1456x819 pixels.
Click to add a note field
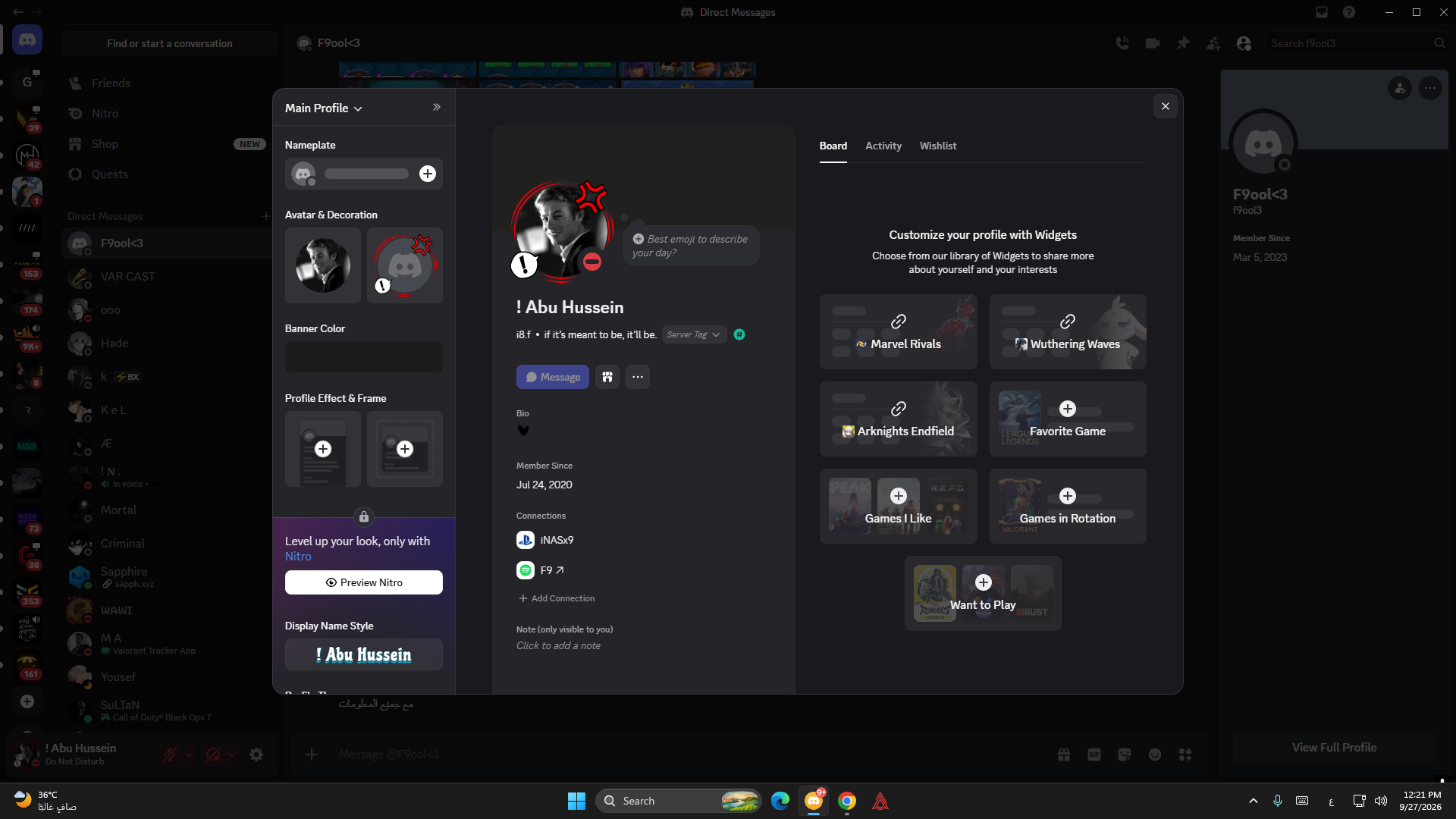559,645
